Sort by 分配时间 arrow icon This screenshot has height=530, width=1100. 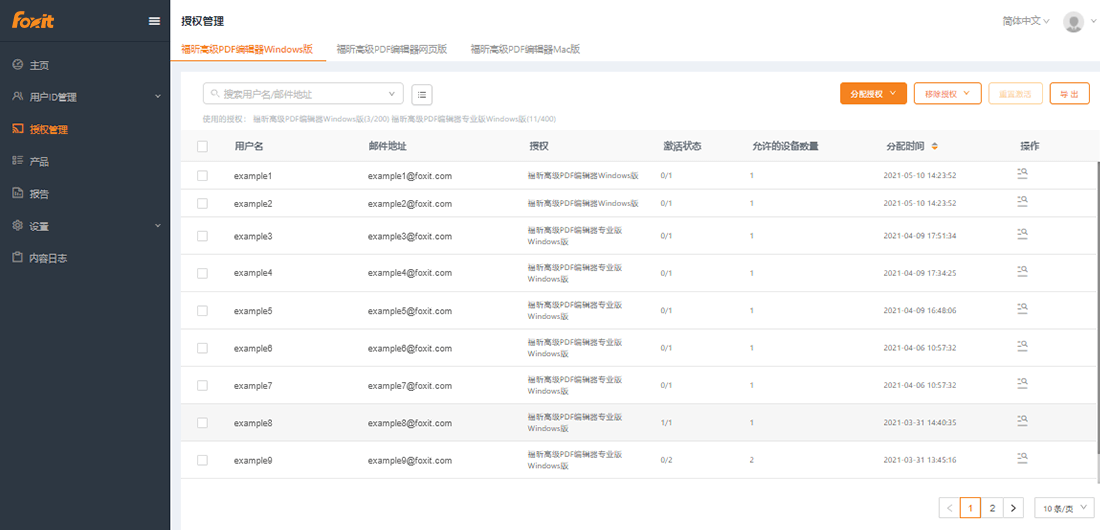(934, 147)
